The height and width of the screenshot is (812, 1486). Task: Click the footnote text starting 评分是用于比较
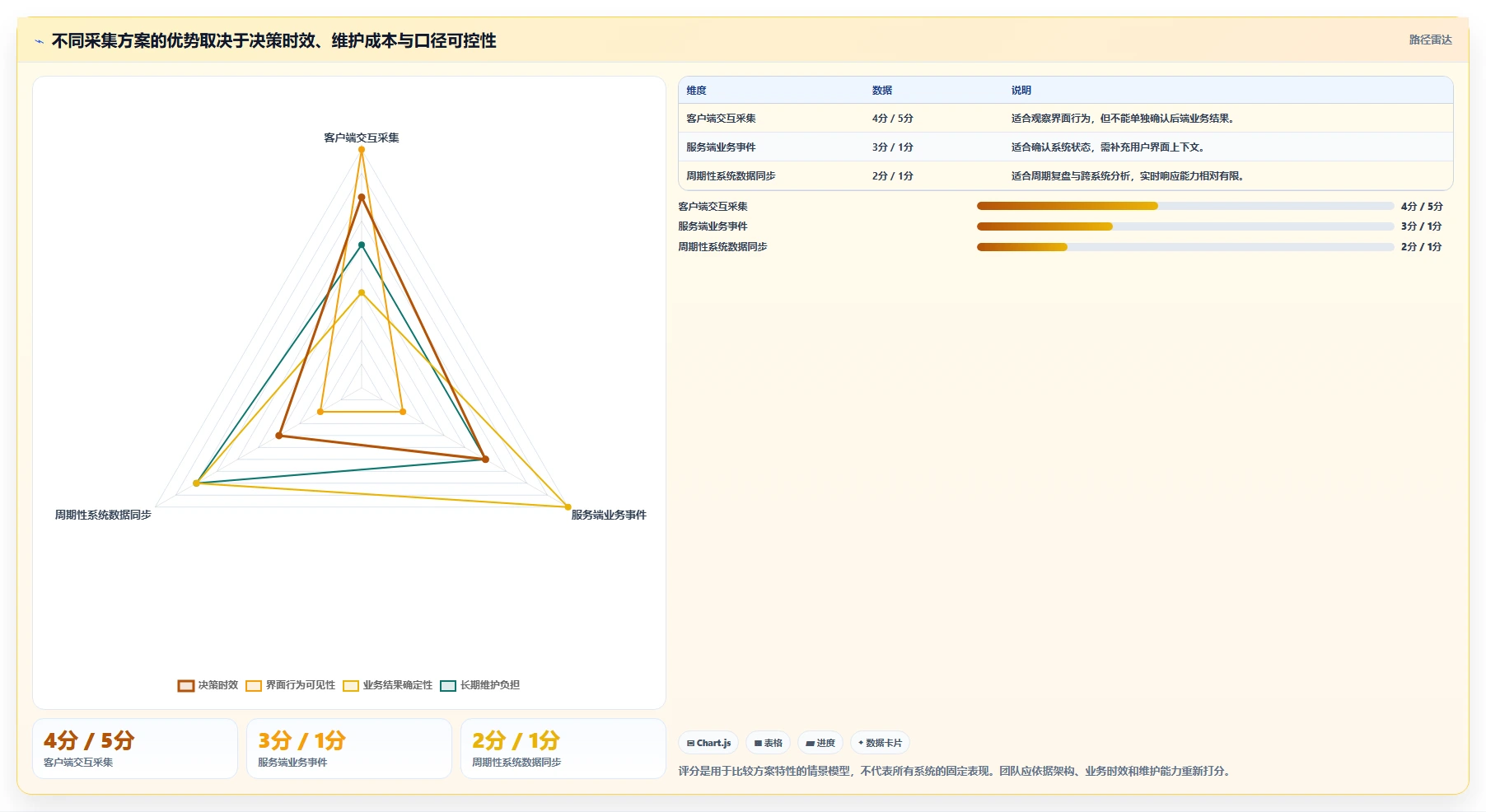pos(956,772)
